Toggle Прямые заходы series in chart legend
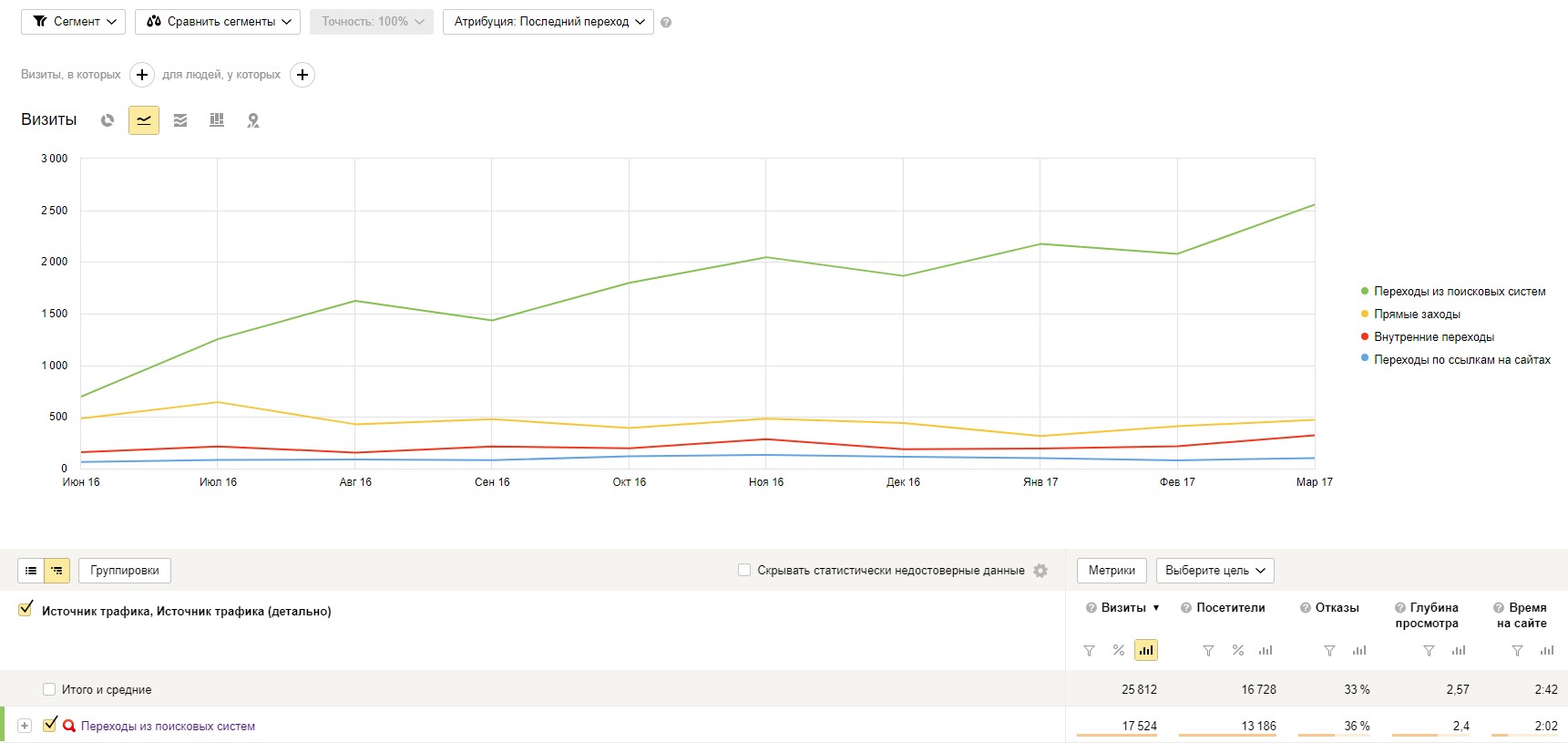The width and height of the screenshot is (1568, 743). click(1416, 315)
